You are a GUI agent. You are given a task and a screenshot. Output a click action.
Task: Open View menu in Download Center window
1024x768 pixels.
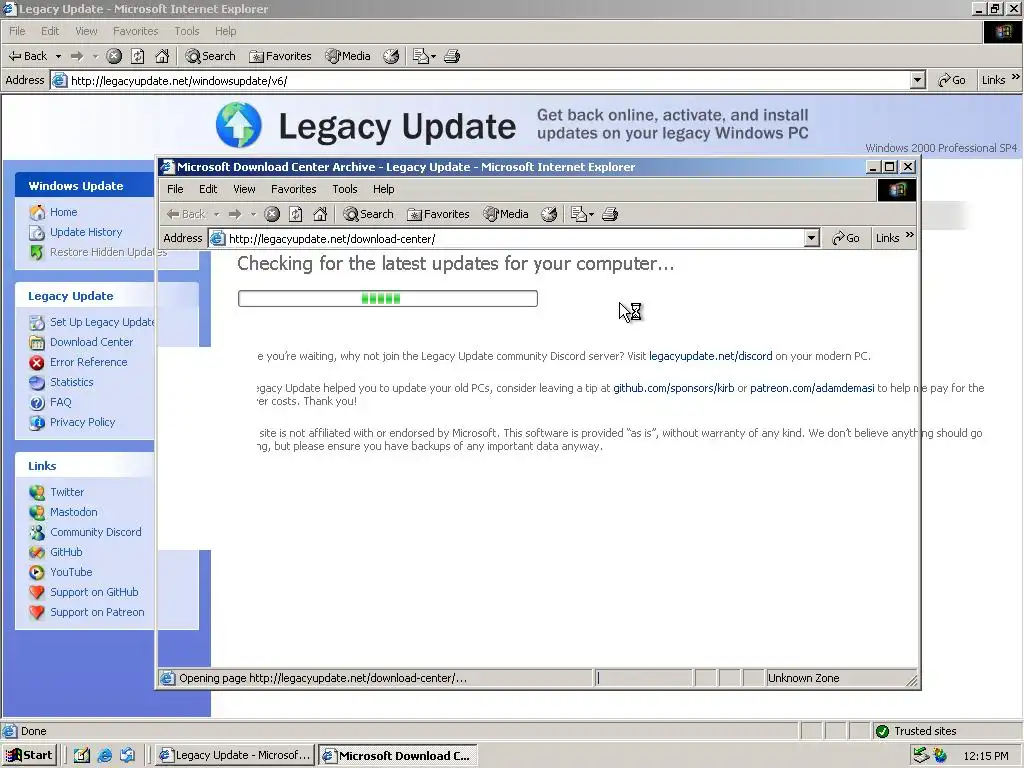244,189
